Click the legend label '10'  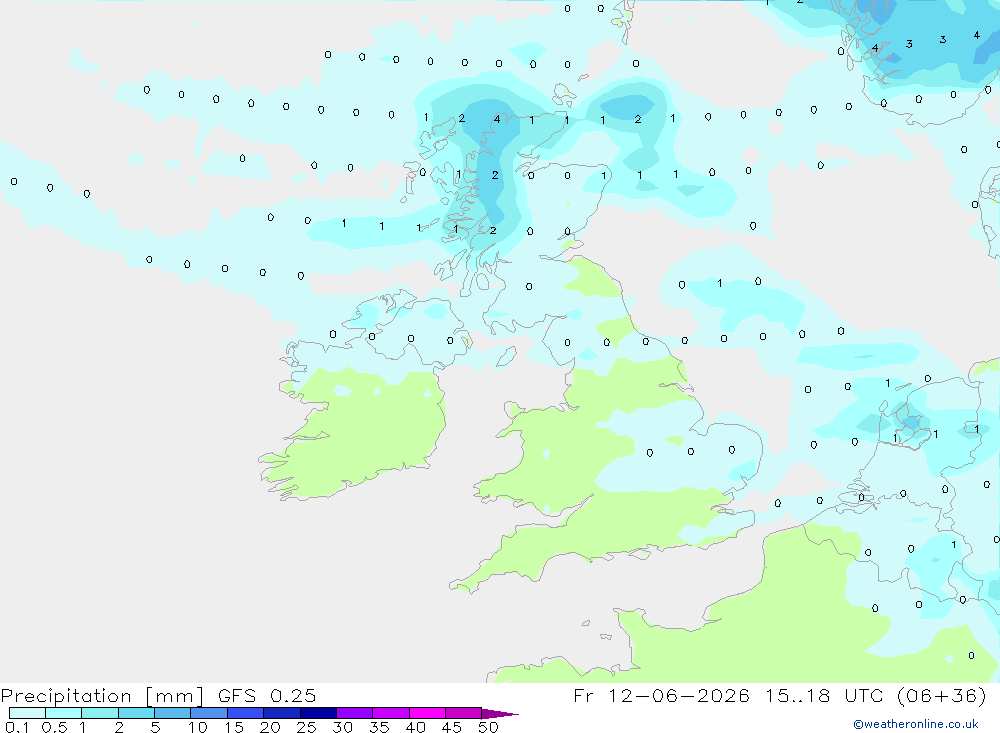click(198, 727)
